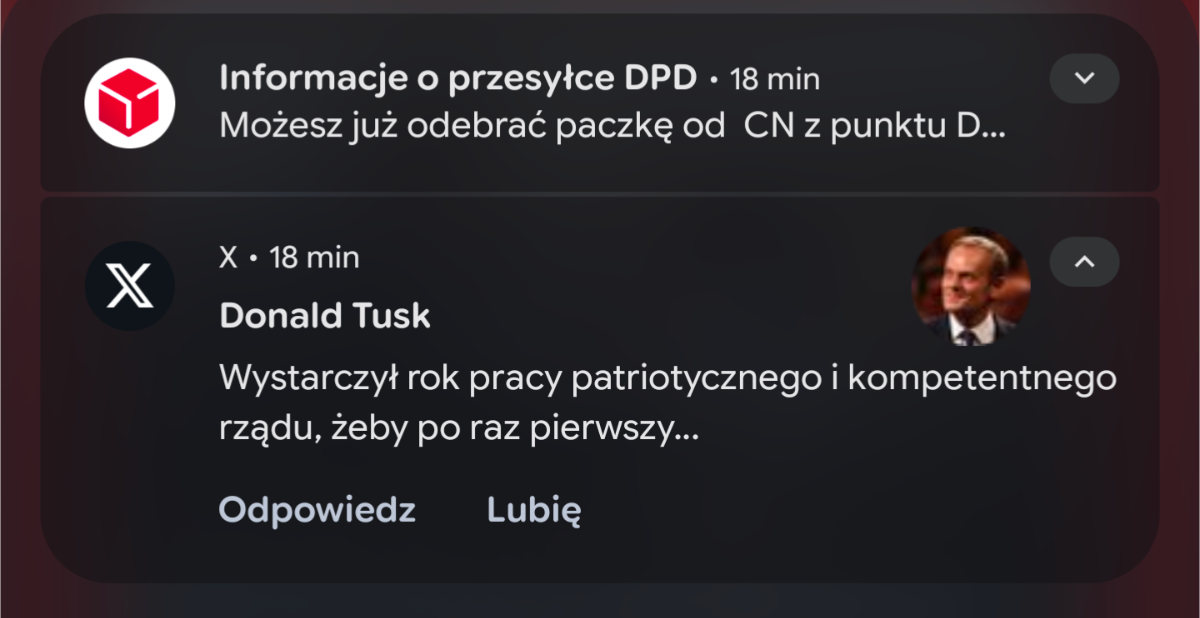Viewport: 1200px width, 618px height.
Task: Open the post text starting 'Wystarczył rok pracy'
Action: point(668,405)
